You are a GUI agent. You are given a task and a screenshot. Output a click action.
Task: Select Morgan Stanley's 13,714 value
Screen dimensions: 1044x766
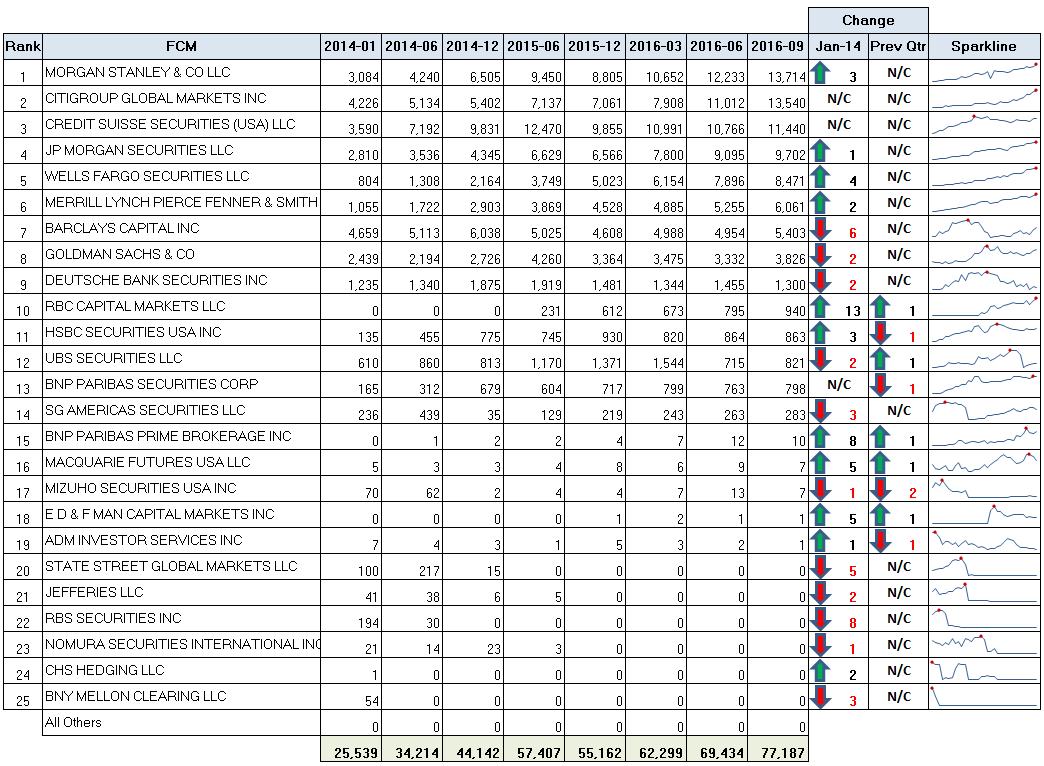click(x=778, y=73)
